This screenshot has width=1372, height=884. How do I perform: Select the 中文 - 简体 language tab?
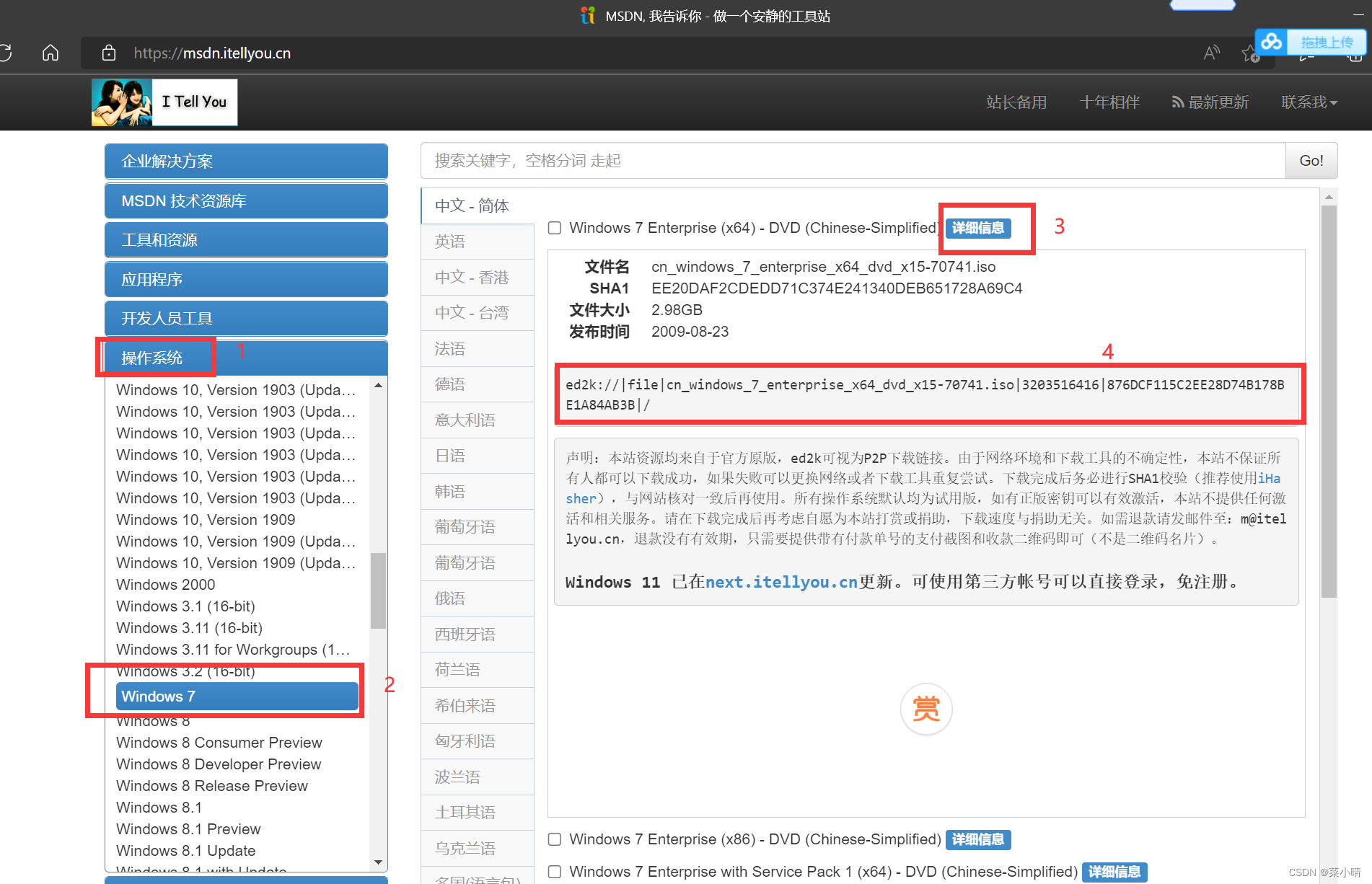[478, 206]
